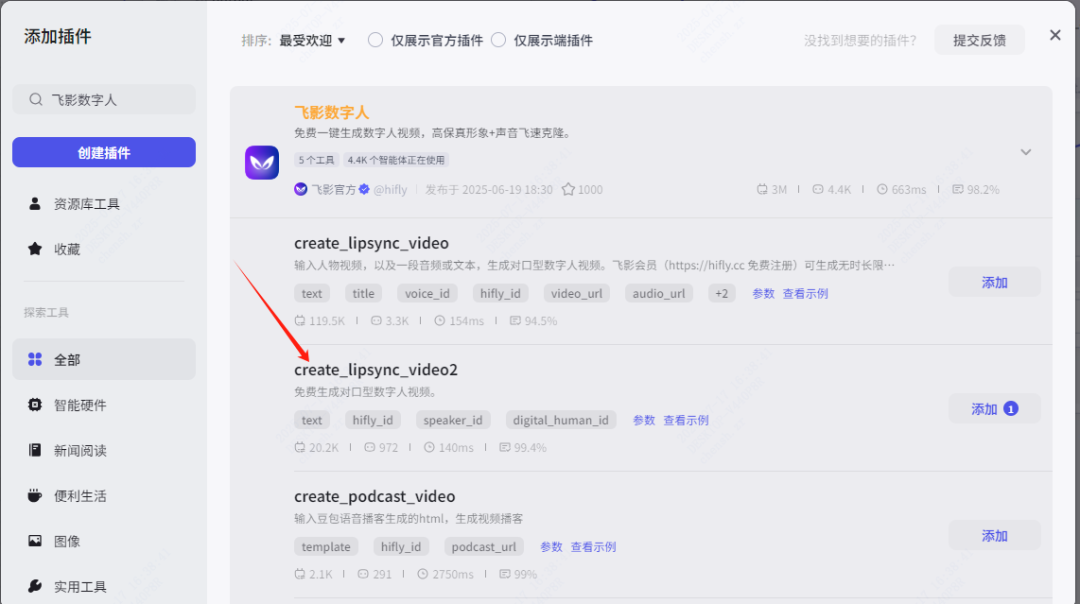Click the voice_id parameter tag
The width and height of the screenshot is (1080, 604).
point(427,293)
